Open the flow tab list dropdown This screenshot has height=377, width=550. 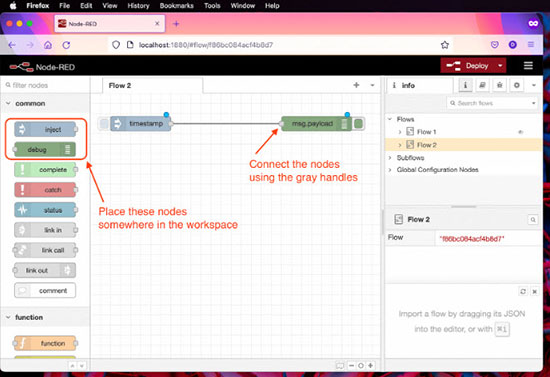(372, 85)
